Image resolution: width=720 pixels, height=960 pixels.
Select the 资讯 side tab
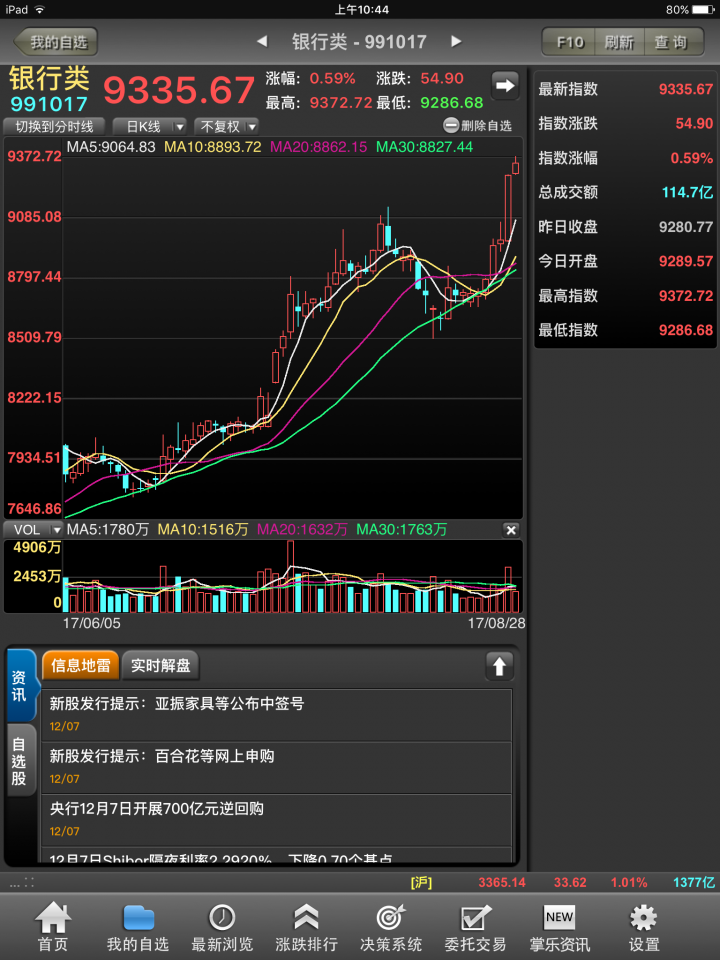pyautogui.click(x=19, y=686)
